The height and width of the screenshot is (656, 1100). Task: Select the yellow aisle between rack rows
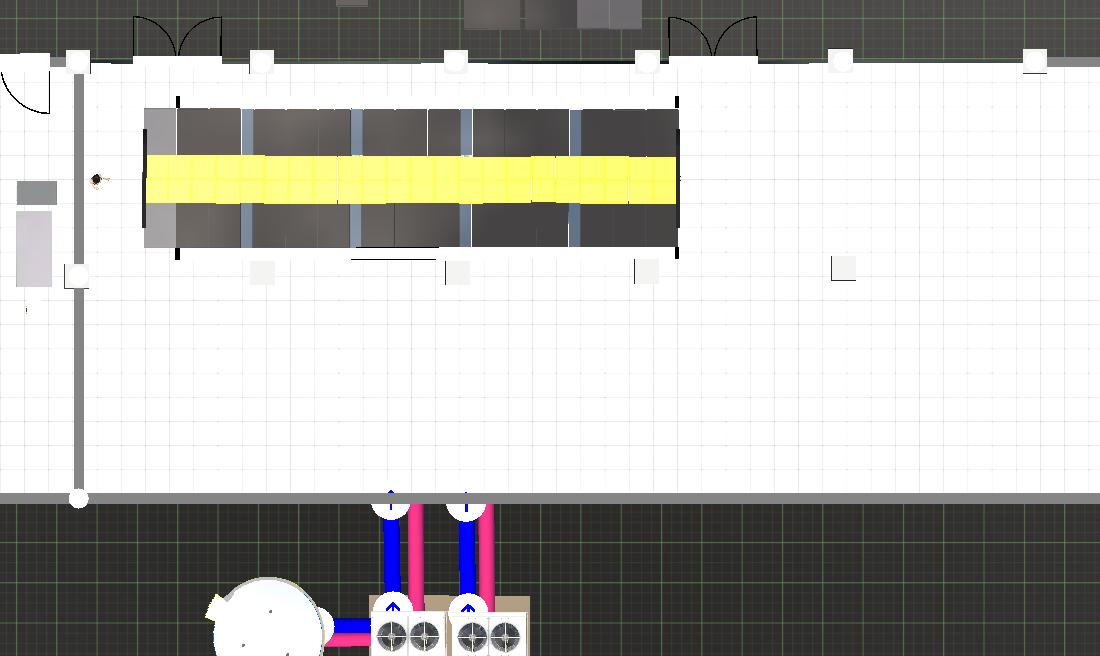click(x=410, y=180)
